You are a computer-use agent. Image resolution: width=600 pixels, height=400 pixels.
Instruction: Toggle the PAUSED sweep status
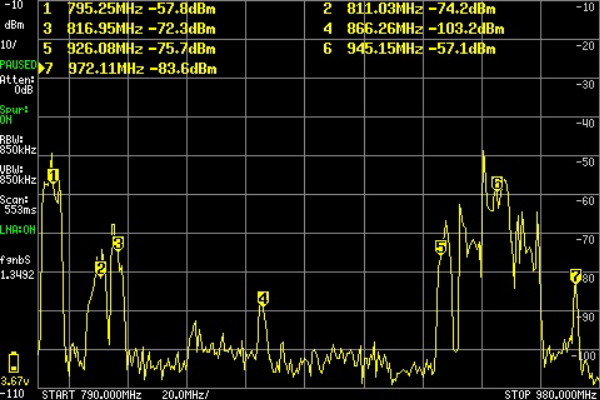[17, 65]
